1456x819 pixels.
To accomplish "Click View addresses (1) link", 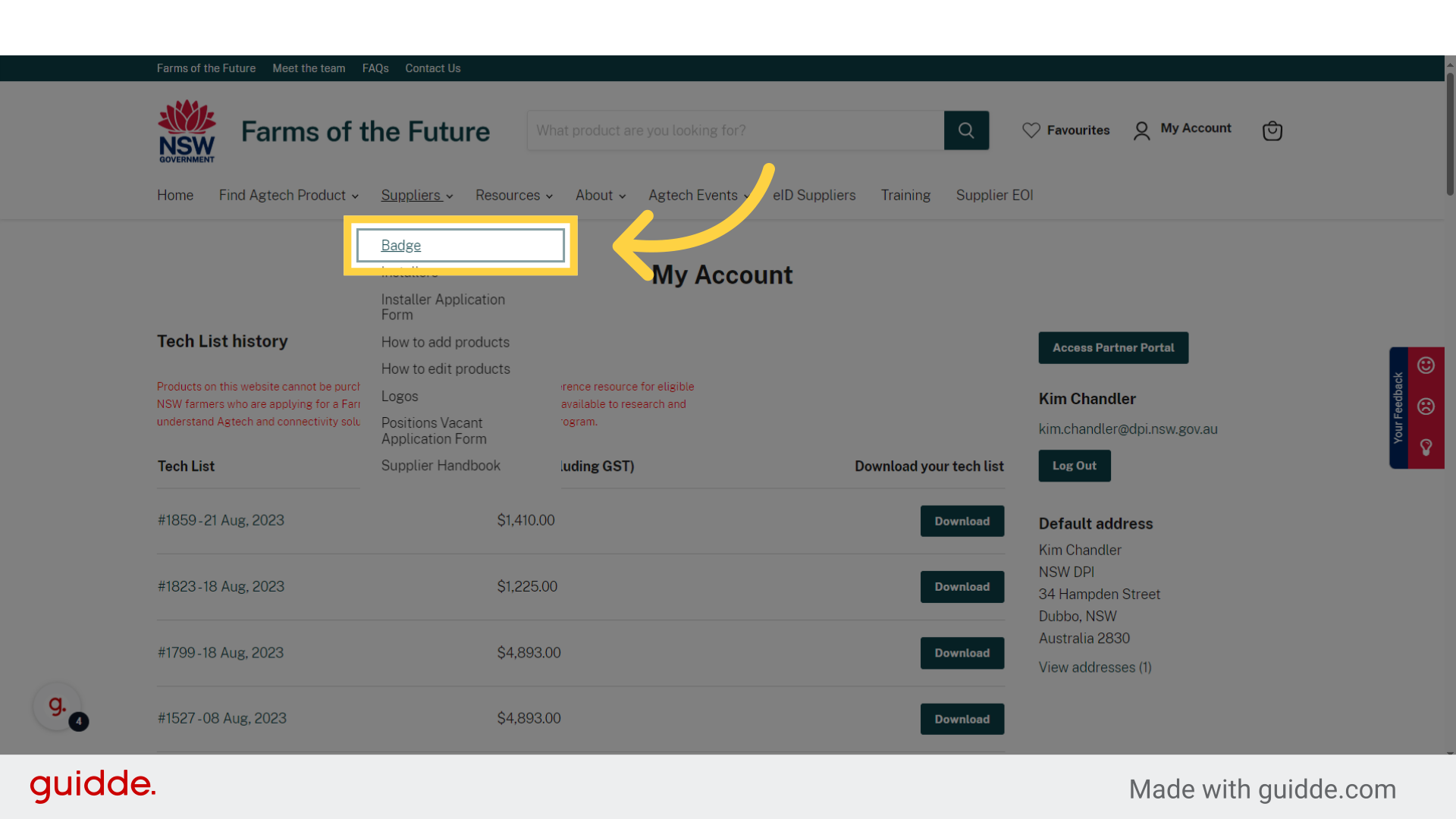I will pos(1095,667).
